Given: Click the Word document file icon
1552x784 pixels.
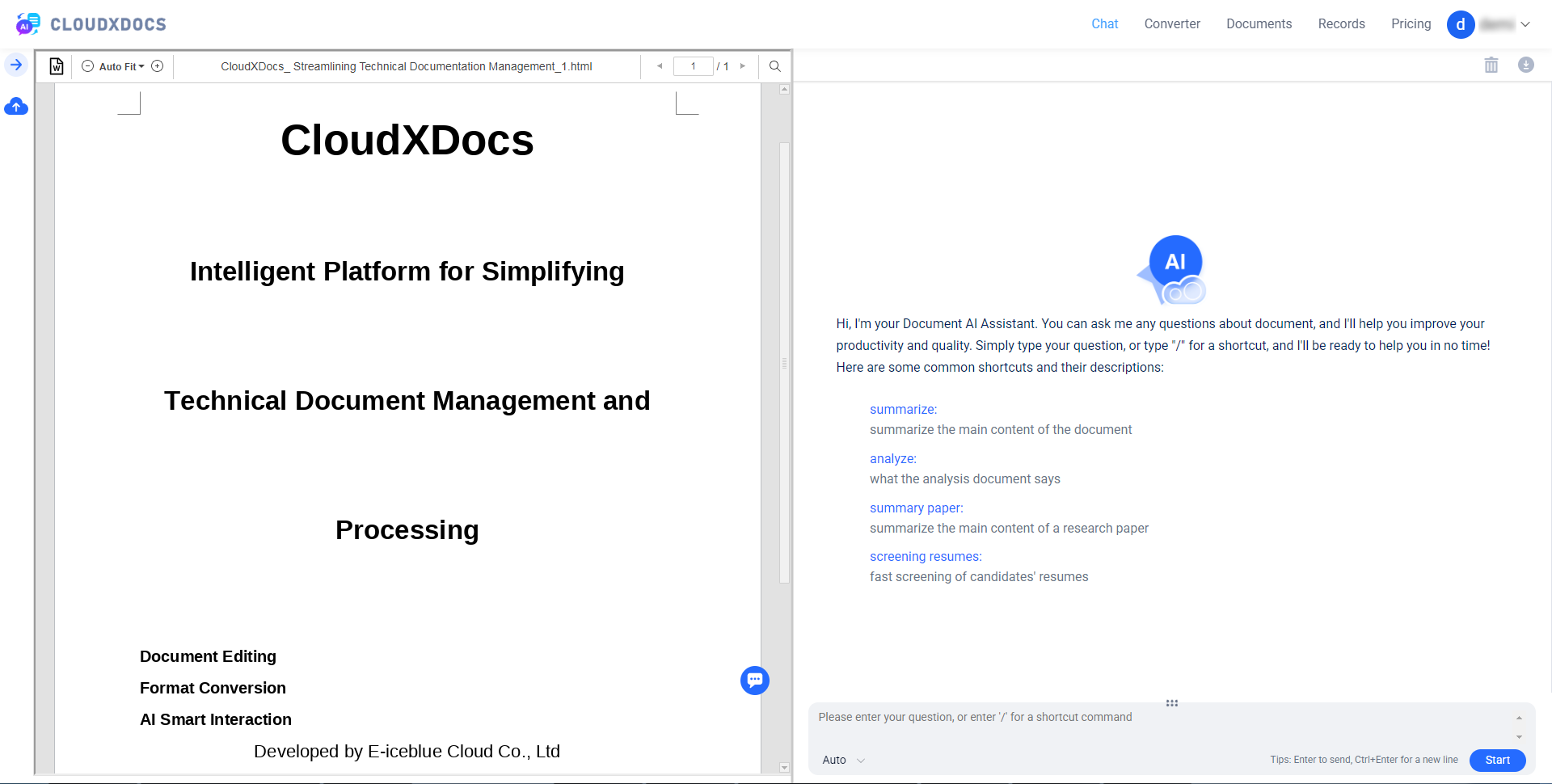Looking at the screenshot, I should (56, 66).
